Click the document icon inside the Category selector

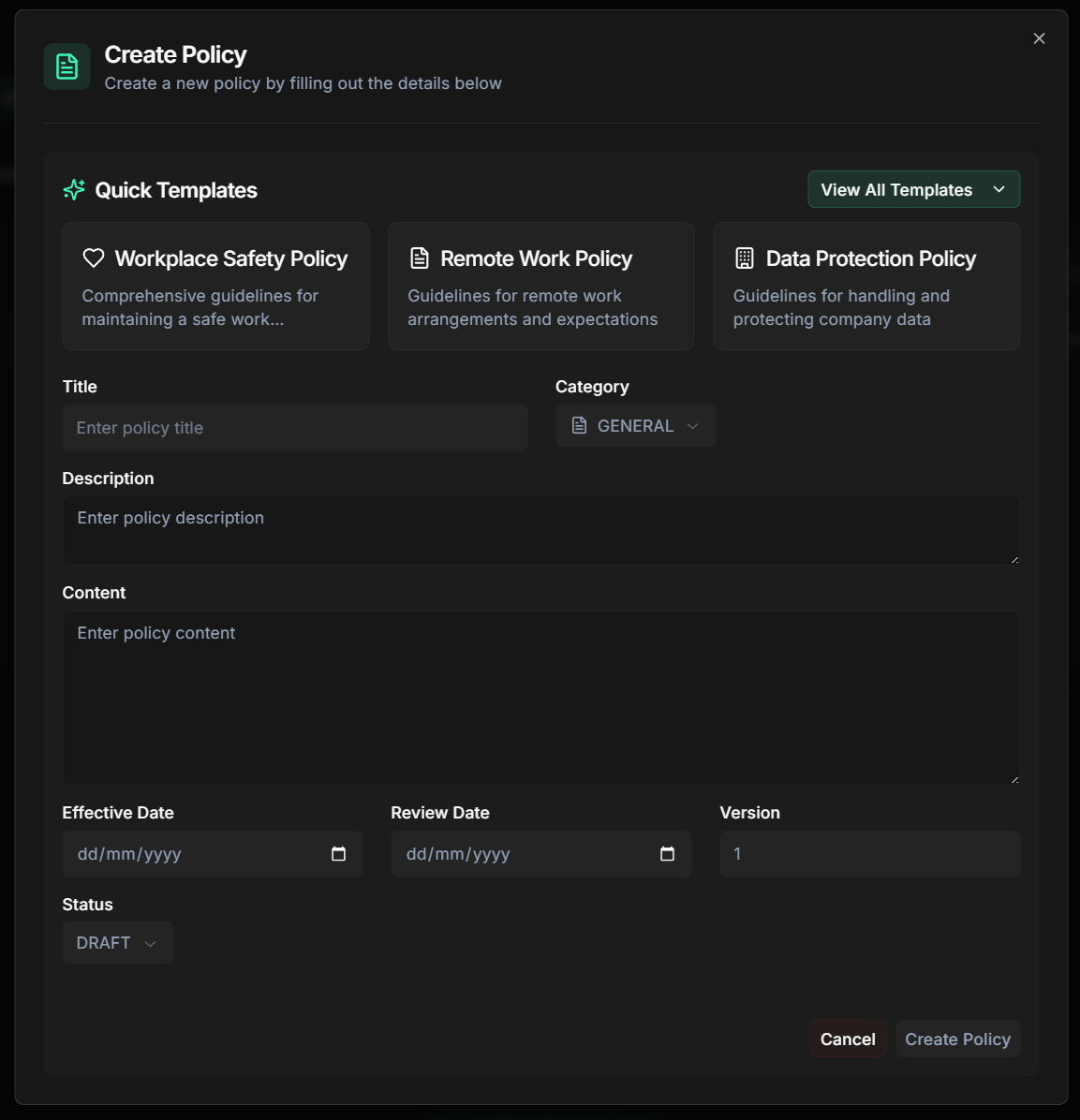click(580, 425)
